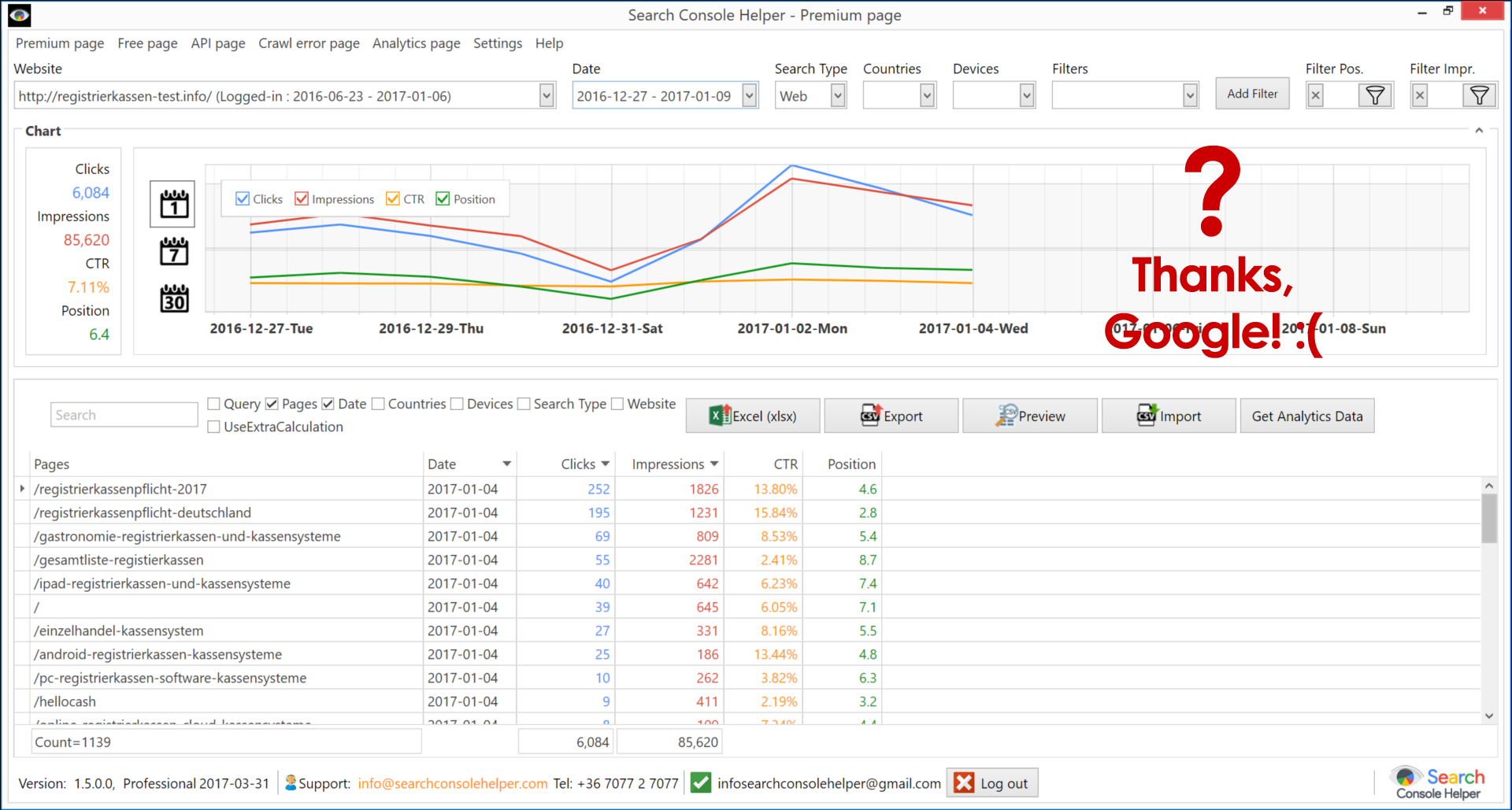Open the Free page menu
Screen dimensions: 1512x810
(x=147, y=43)
